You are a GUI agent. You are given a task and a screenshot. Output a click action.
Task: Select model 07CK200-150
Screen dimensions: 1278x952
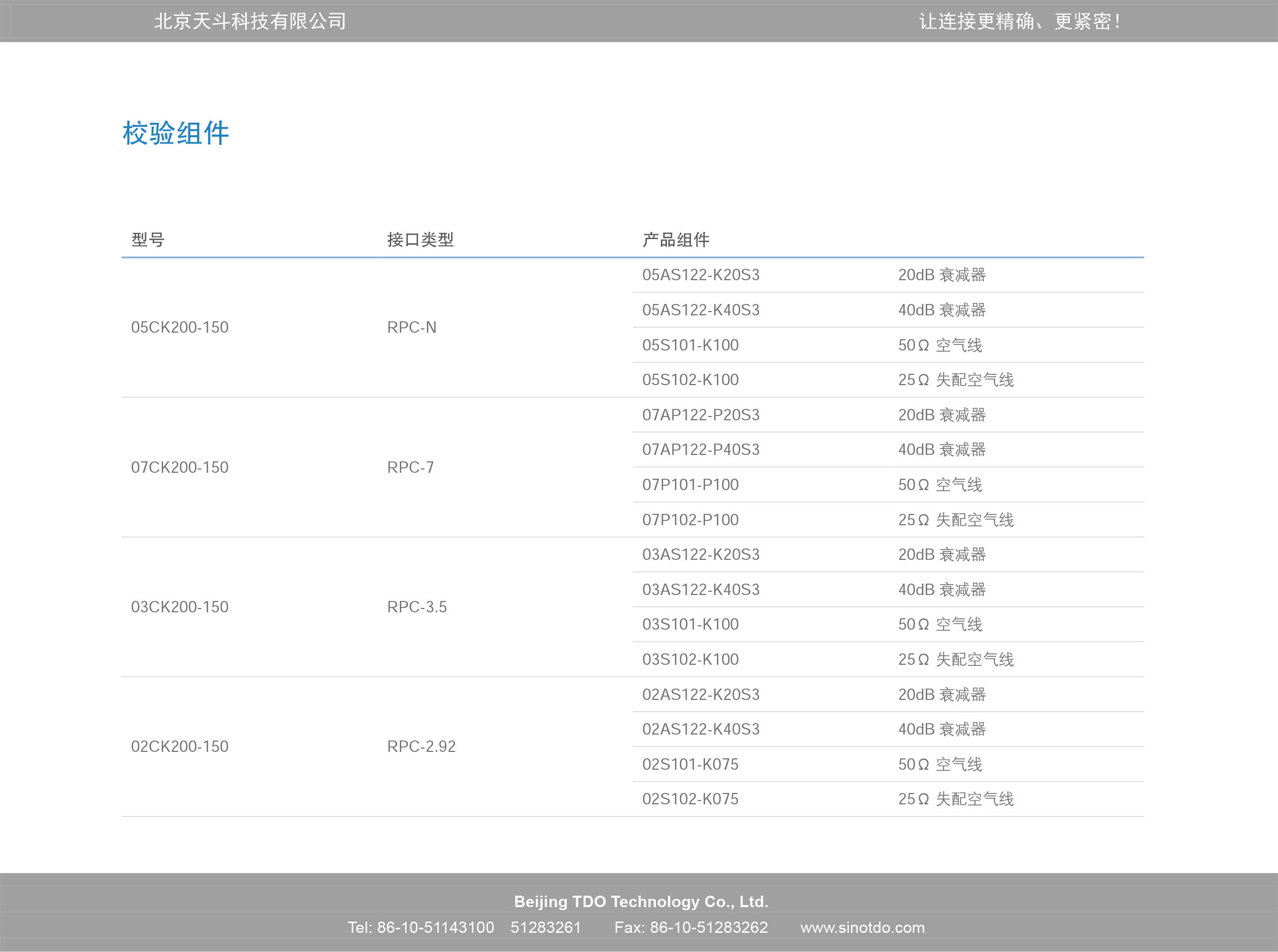180,467
